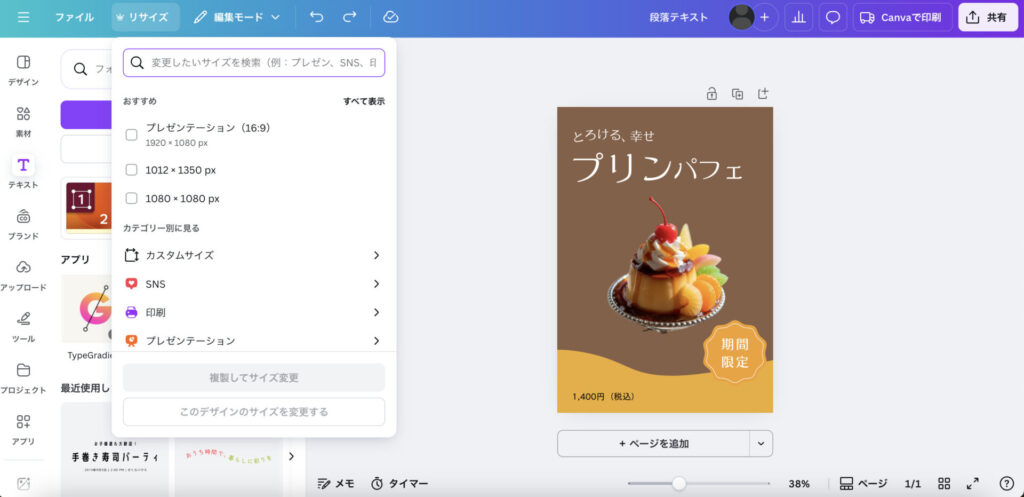Expand the プレゼンテーション category row
Screen dimensions: 1024x497
[x=253, y=340]
